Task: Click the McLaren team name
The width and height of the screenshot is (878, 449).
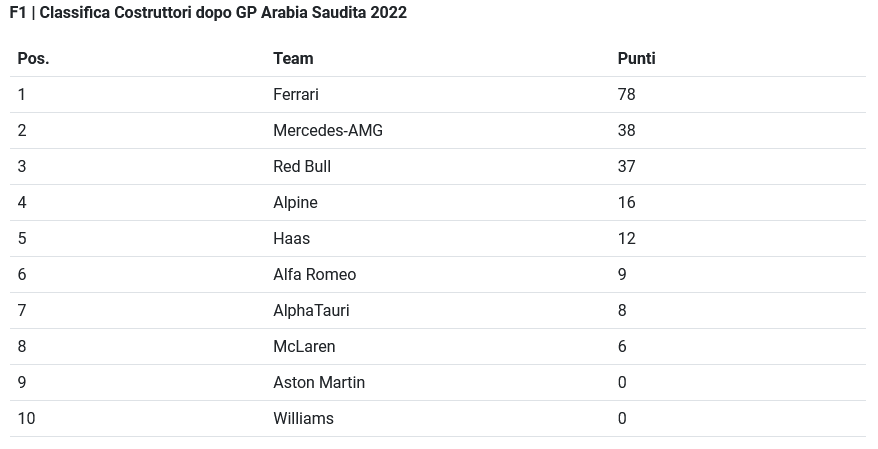Action: point(304,346)
